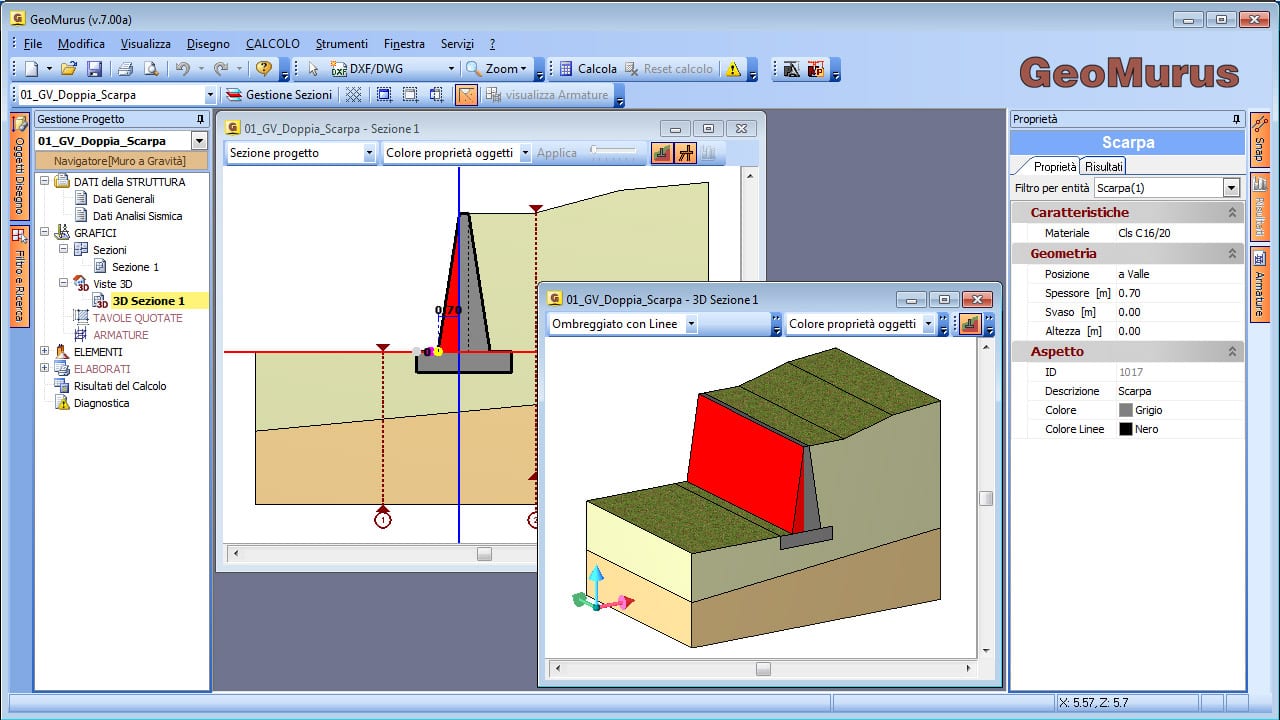Pin the Gestione Progetto panel
Screen dimensions: 1280x720
[201, 119]
